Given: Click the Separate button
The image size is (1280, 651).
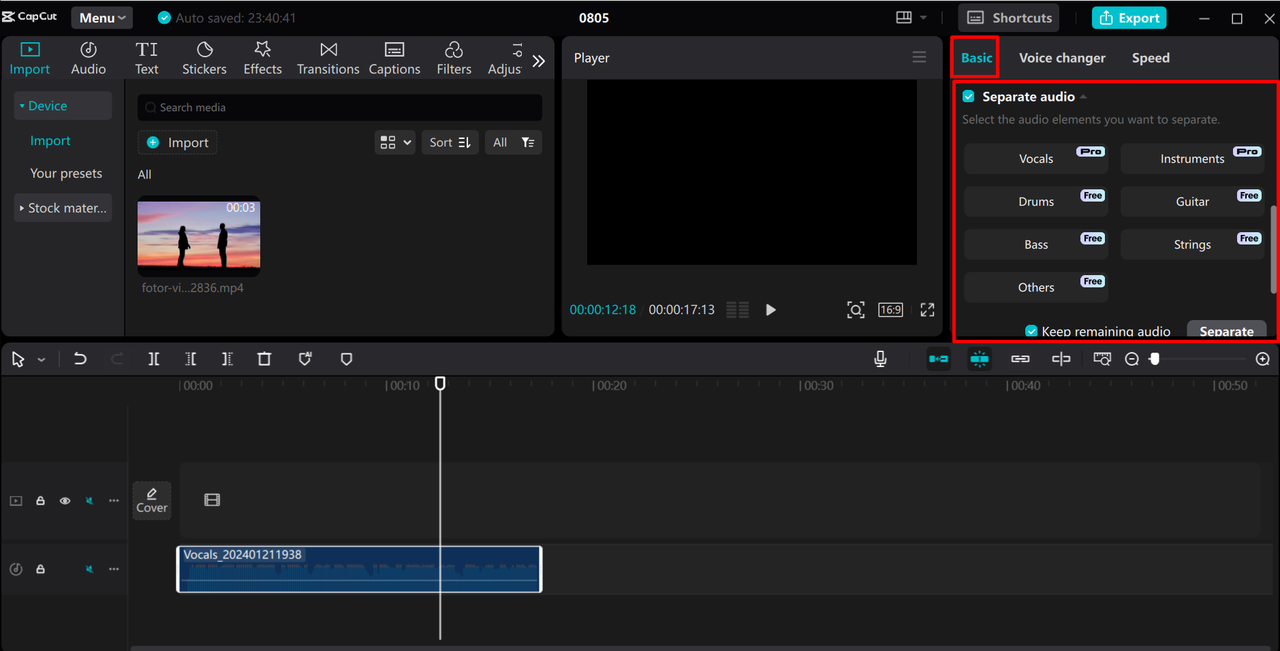Looking at the screenshot, I should click(1227, 330).
